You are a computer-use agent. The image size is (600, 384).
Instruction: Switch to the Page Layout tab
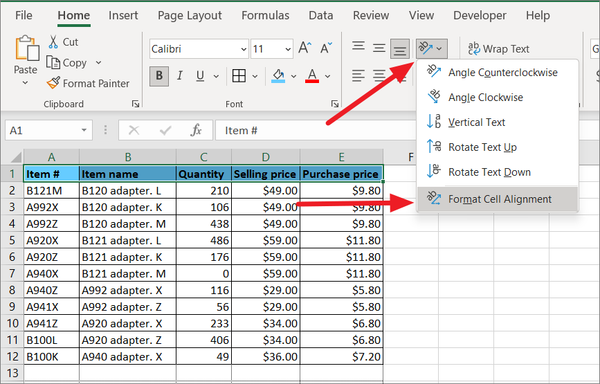click(x=189, y=15)
